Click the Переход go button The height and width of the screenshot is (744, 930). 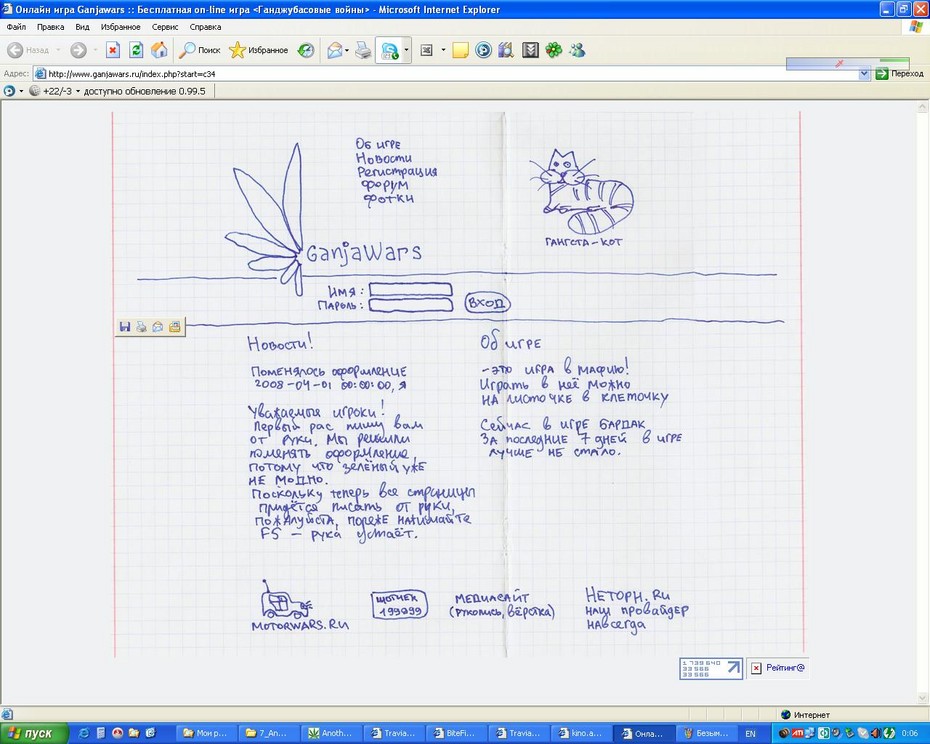click(899, 74)
